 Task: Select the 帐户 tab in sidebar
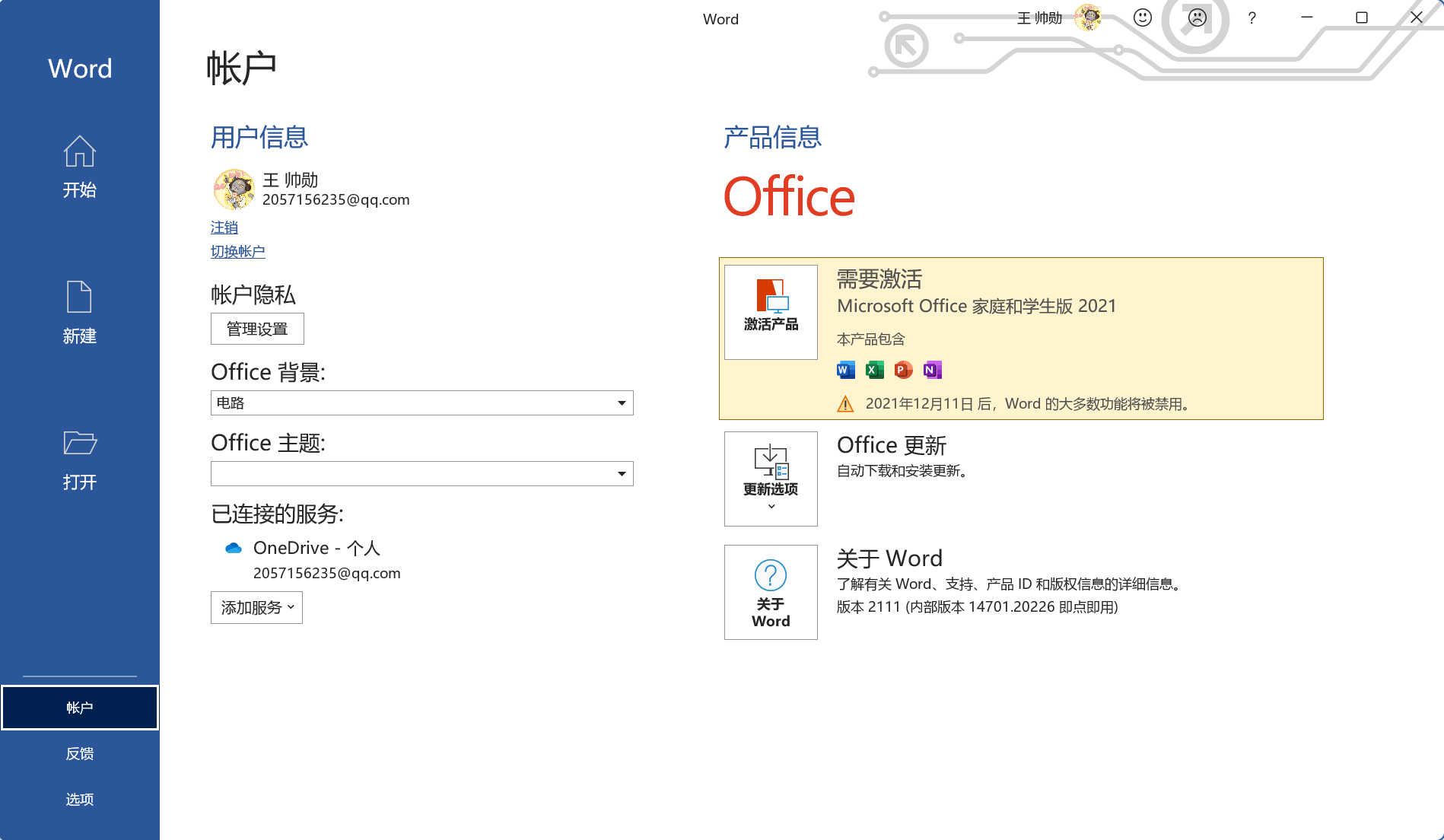click(80, 708)
